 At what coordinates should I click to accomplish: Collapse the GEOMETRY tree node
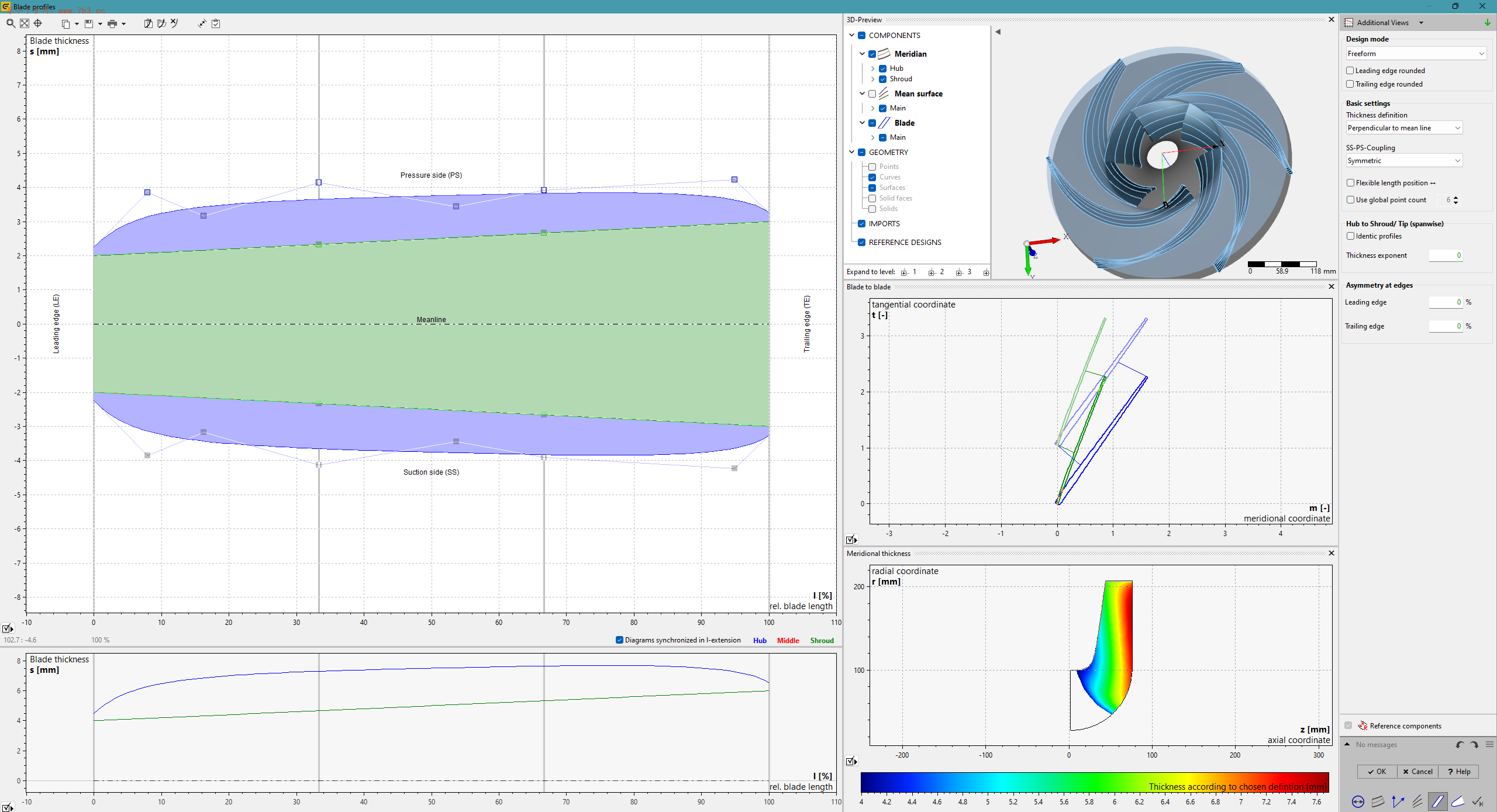[851, 152]
